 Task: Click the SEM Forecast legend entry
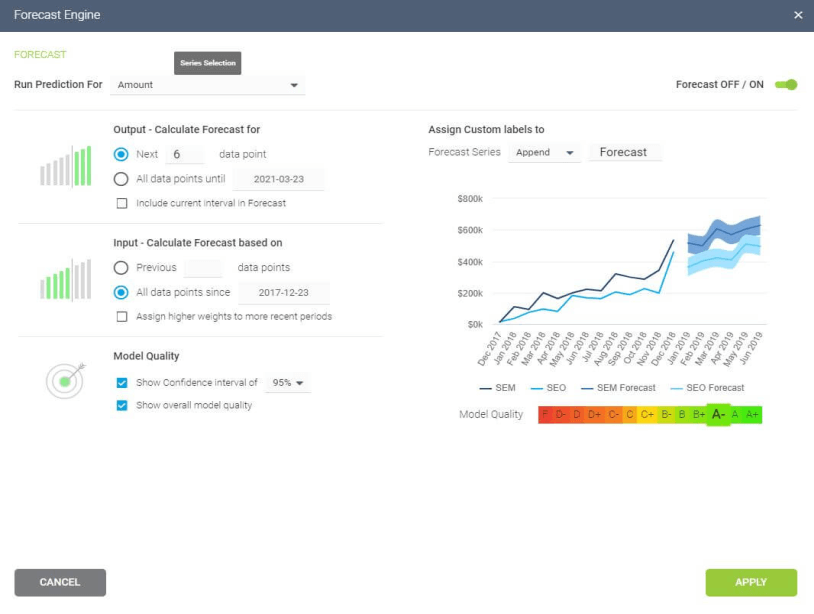pyautogui.click(x=618, y=388)
